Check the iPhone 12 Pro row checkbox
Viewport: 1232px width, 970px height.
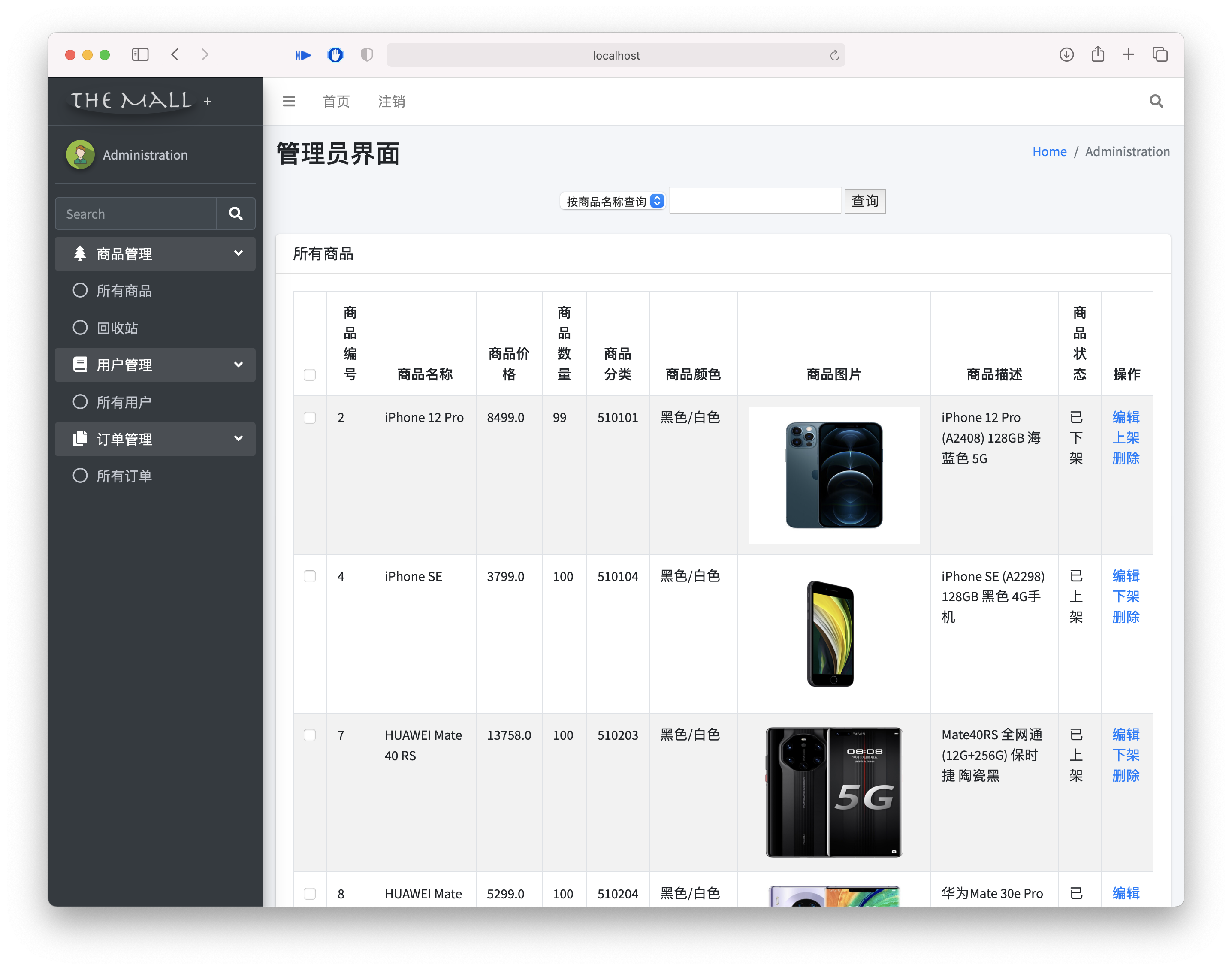coord(310,417)
